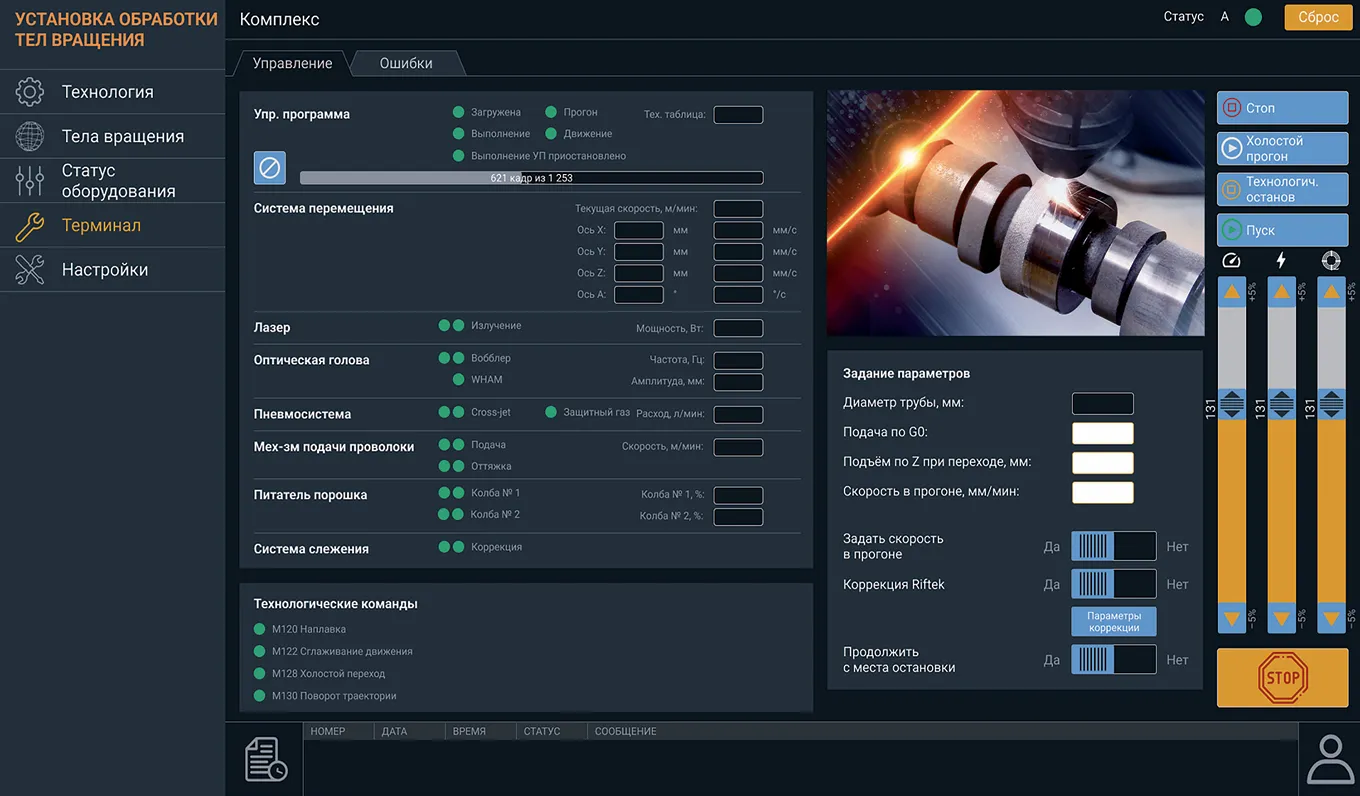Click the crosshair target icon above third slider
Screen dimensions: 1360x796
[1331, 260]
